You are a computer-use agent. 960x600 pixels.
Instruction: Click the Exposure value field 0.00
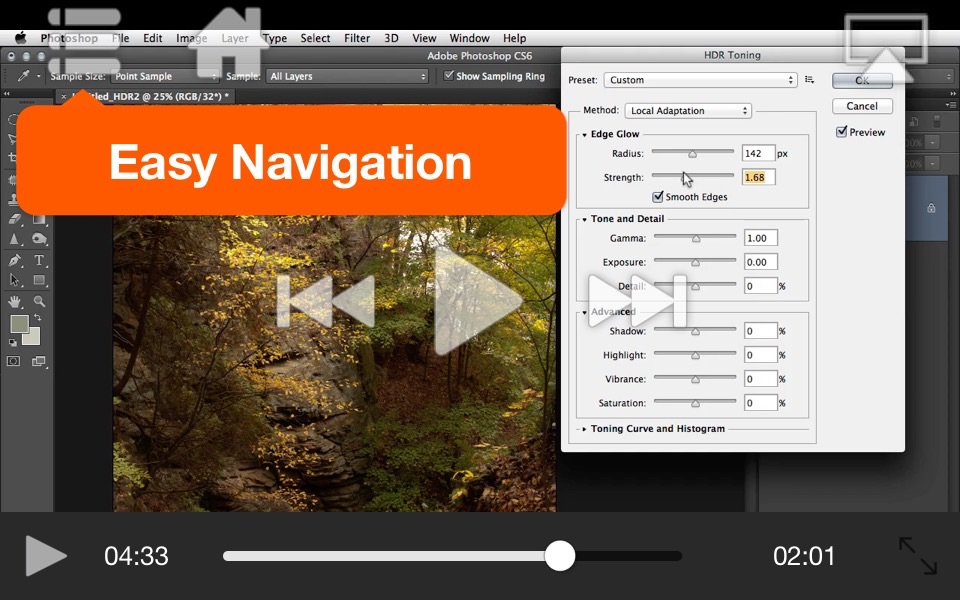coord(760,262)
